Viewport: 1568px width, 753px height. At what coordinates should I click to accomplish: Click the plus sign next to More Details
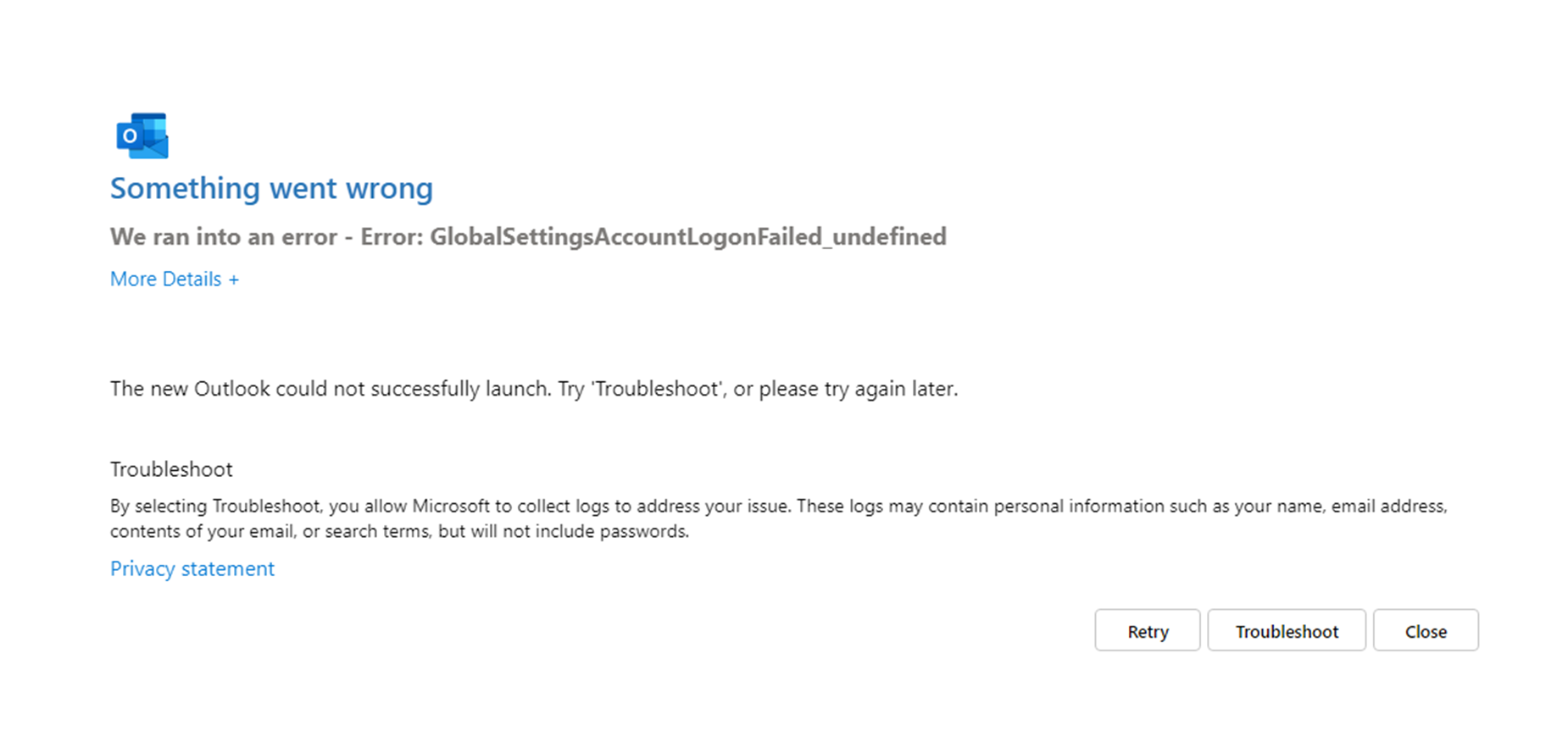(x=234, y=279)
